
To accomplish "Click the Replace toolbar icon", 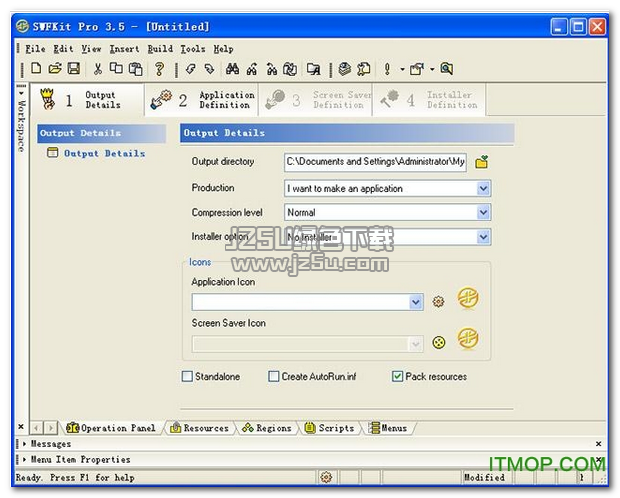I will (x=290, y=69).
